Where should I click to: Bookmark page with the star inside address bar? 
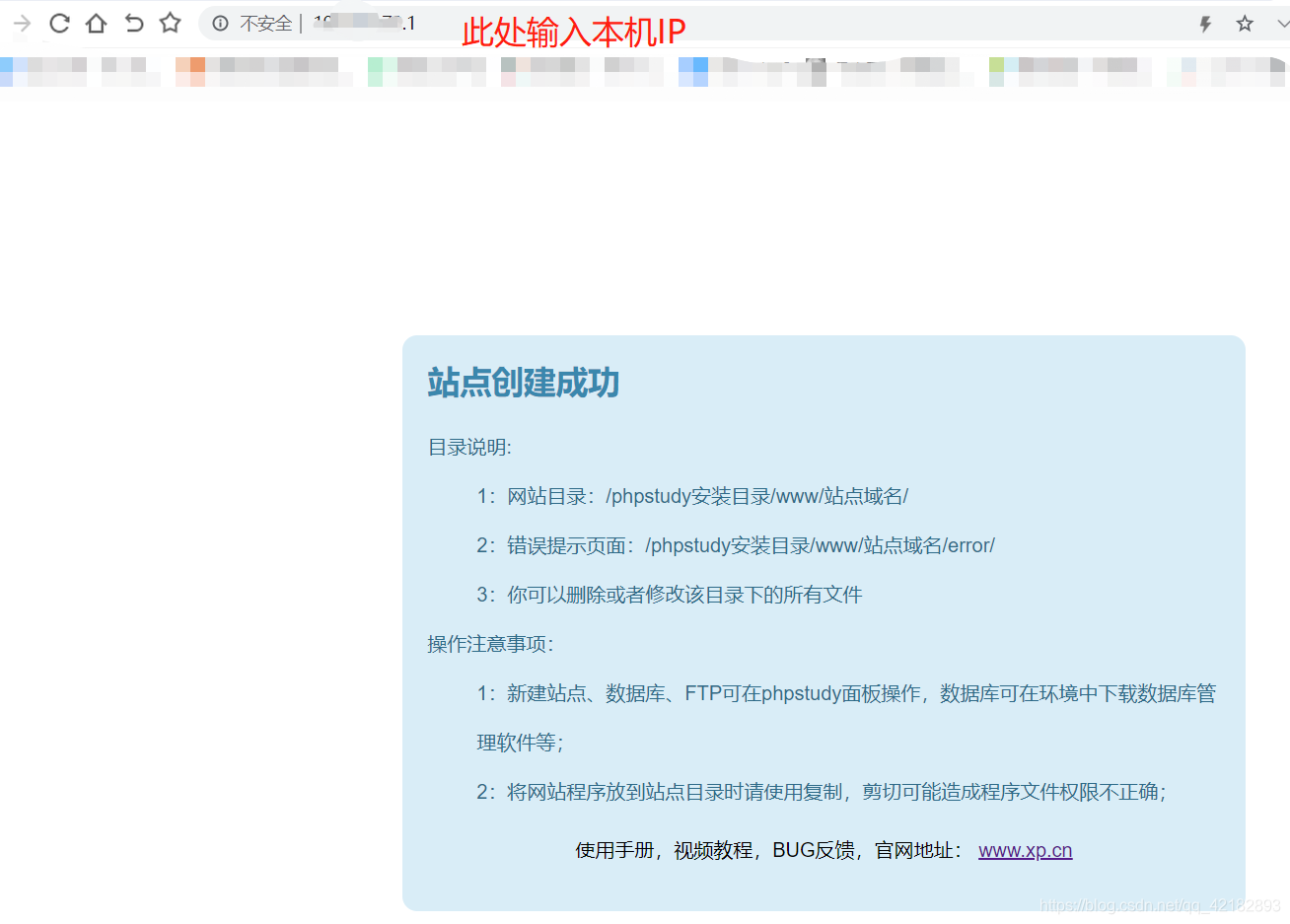click(1245, 24)
